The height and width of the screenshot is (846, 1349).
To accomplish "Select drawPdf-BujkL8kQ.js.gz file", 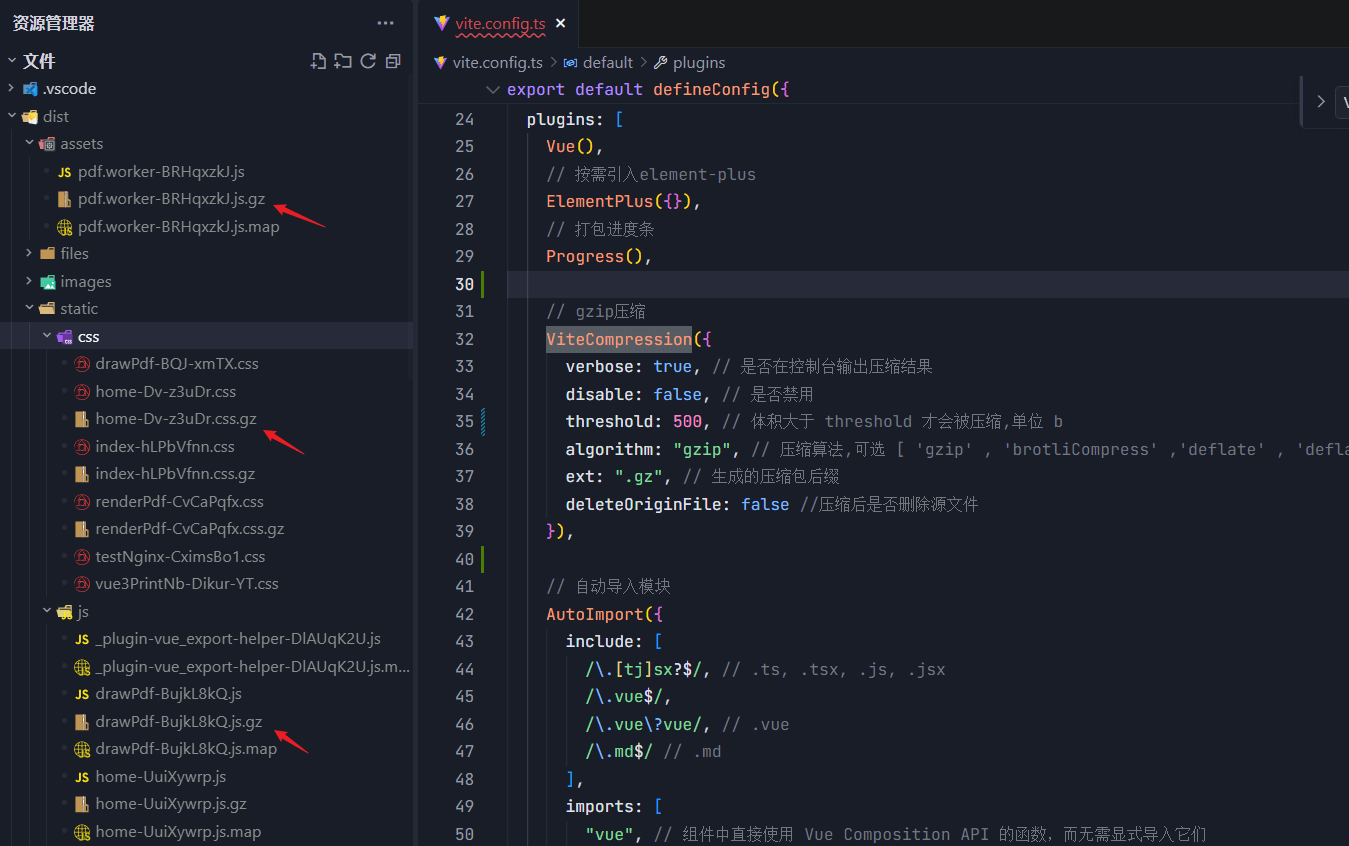I will click(x=178, y=722).
